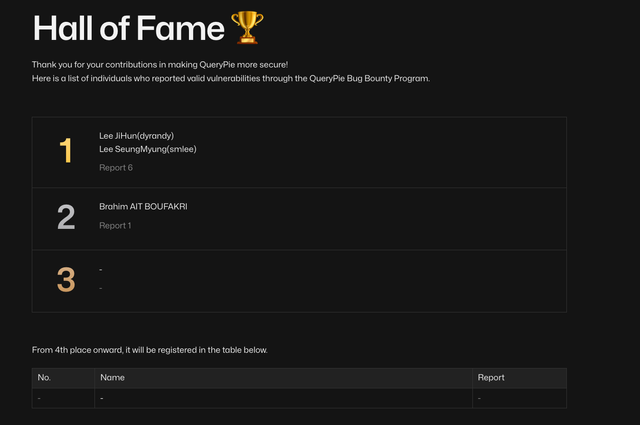The width and height of the screenshot is (640, 425).
Task: Click the silver number 2 rank badge
Action: point(66,216)
